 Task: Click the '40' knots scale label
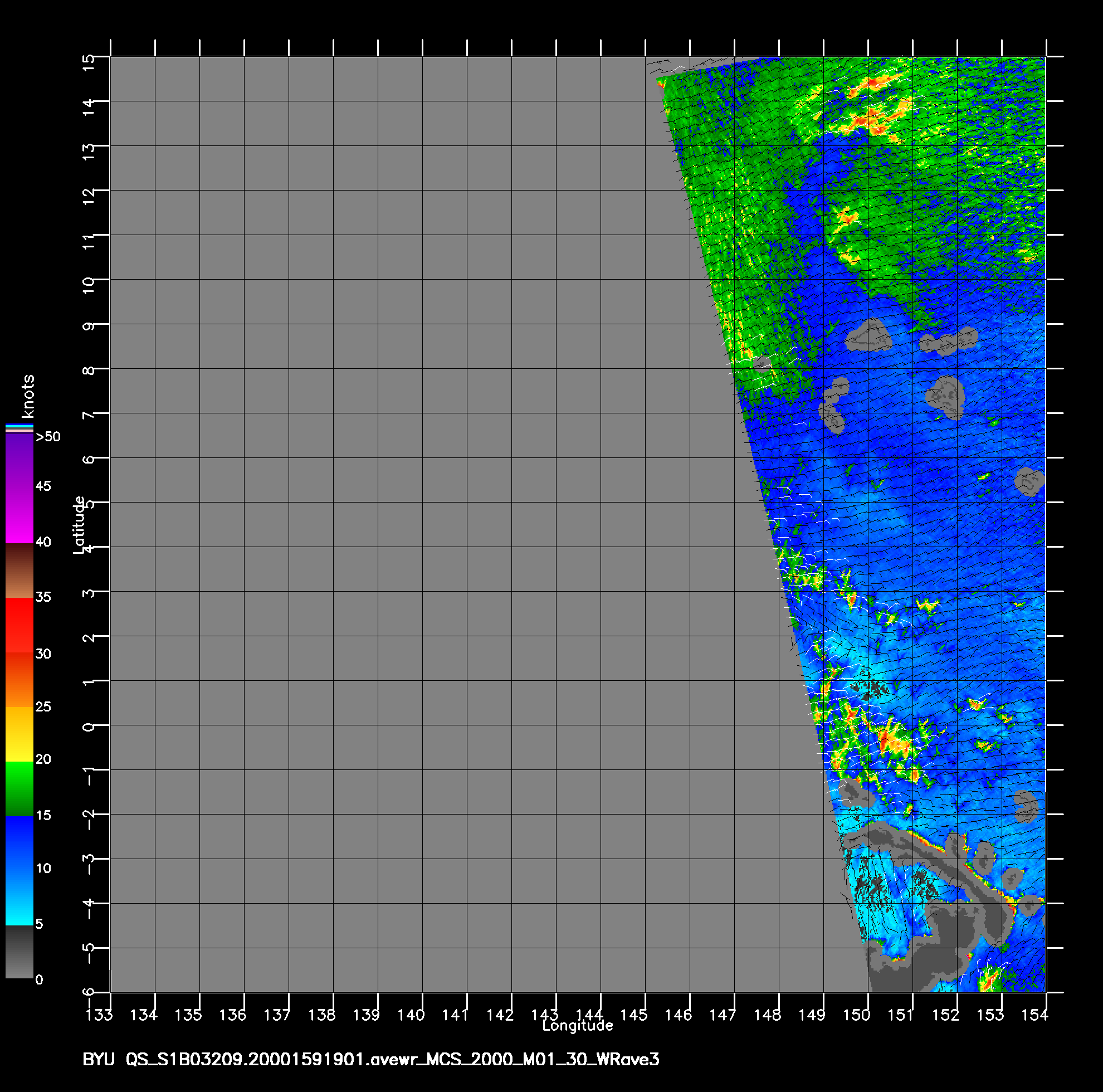pyautogui.click(x=43, y=542)
